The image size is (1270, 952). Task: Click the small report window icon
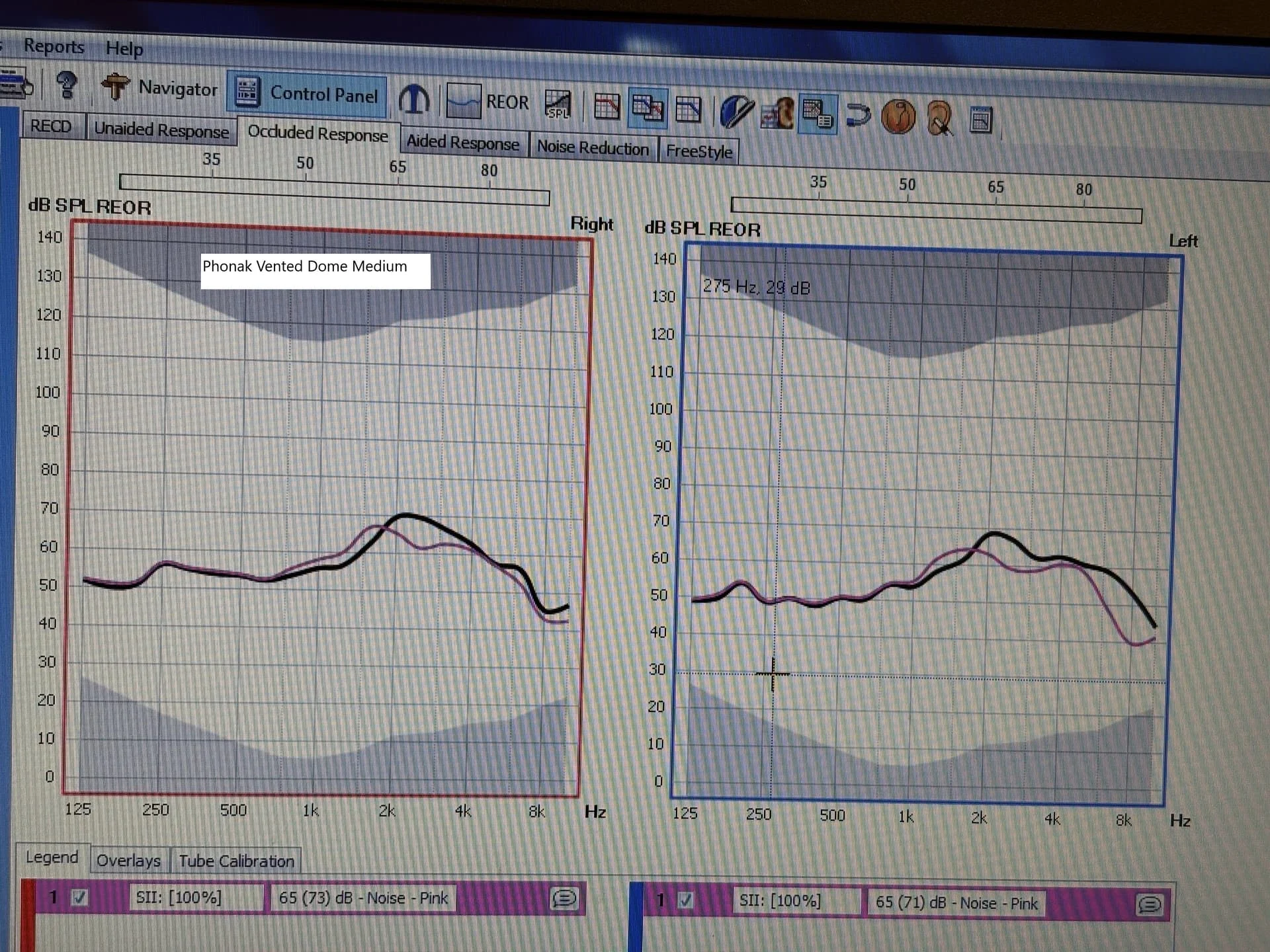pos(981,120)
